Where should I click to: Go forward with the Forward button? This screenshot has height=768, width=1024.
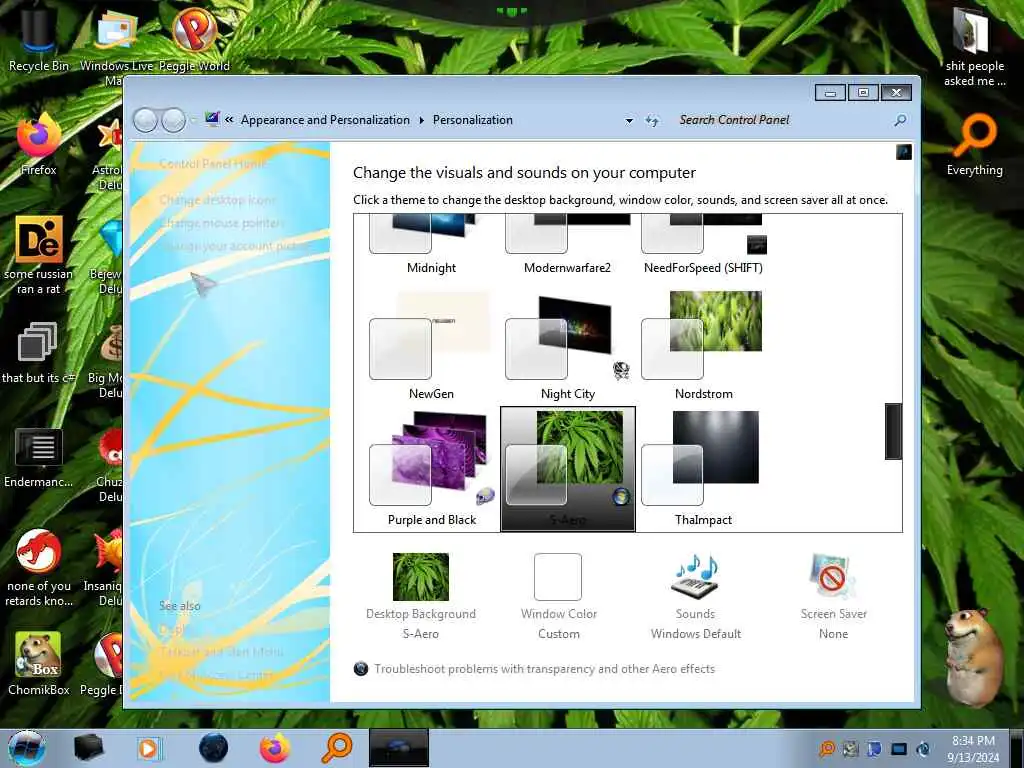[x=173, y=120]
